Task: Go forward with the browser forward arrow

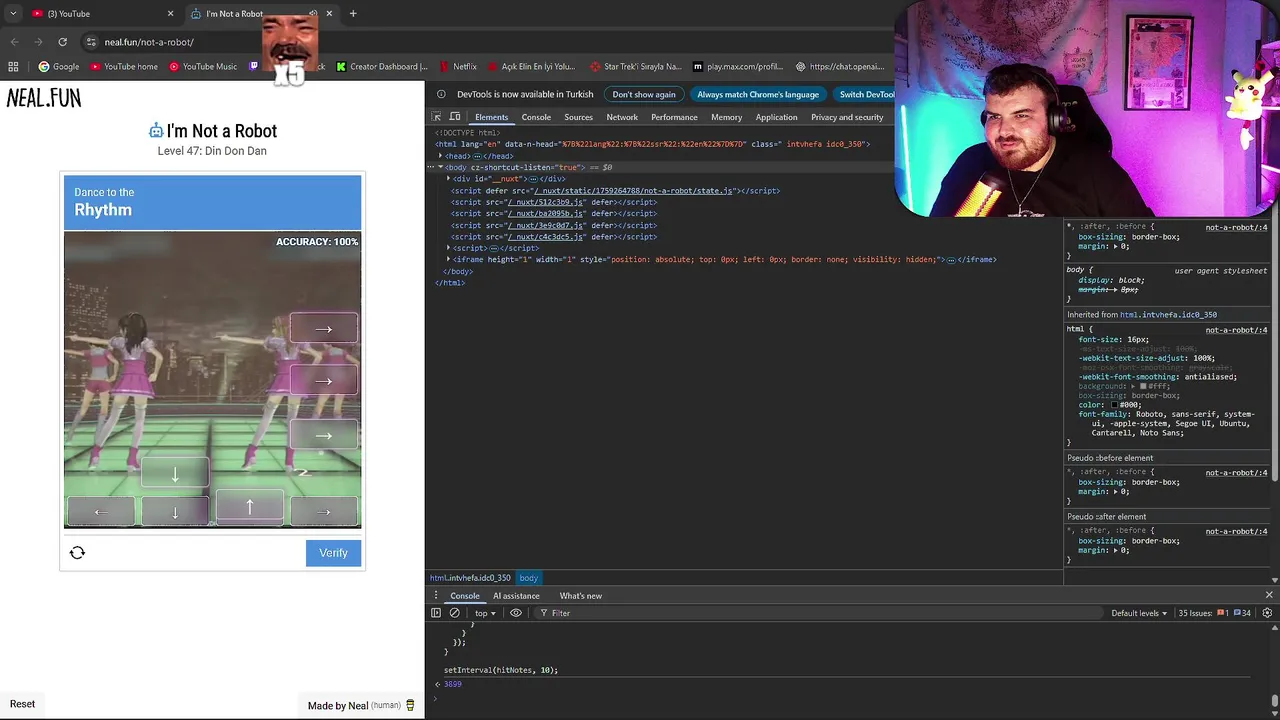Action: tap(38, 42)
